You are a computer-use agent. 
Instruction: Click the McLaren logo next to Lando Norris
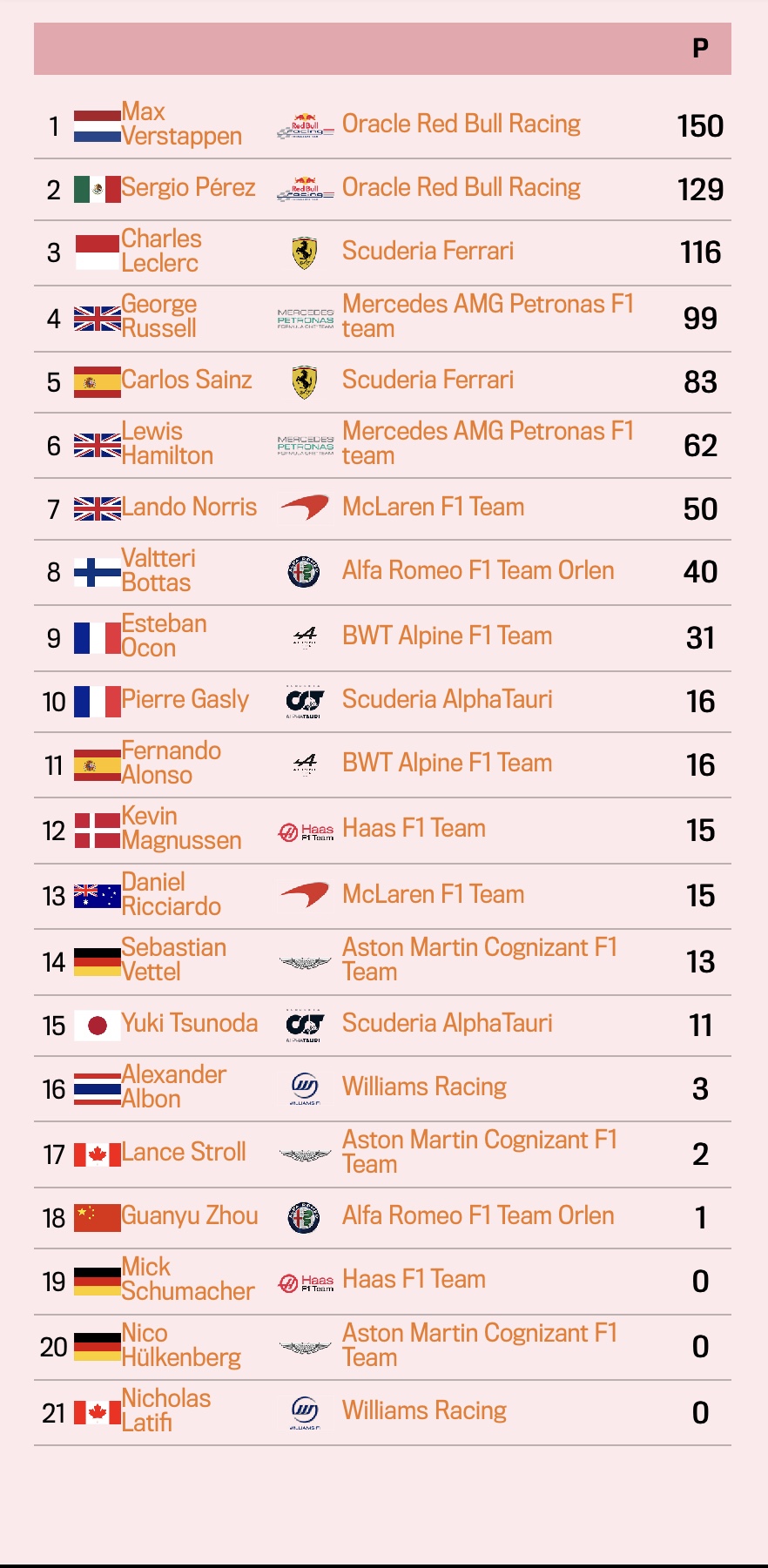(x=305, y=508)
